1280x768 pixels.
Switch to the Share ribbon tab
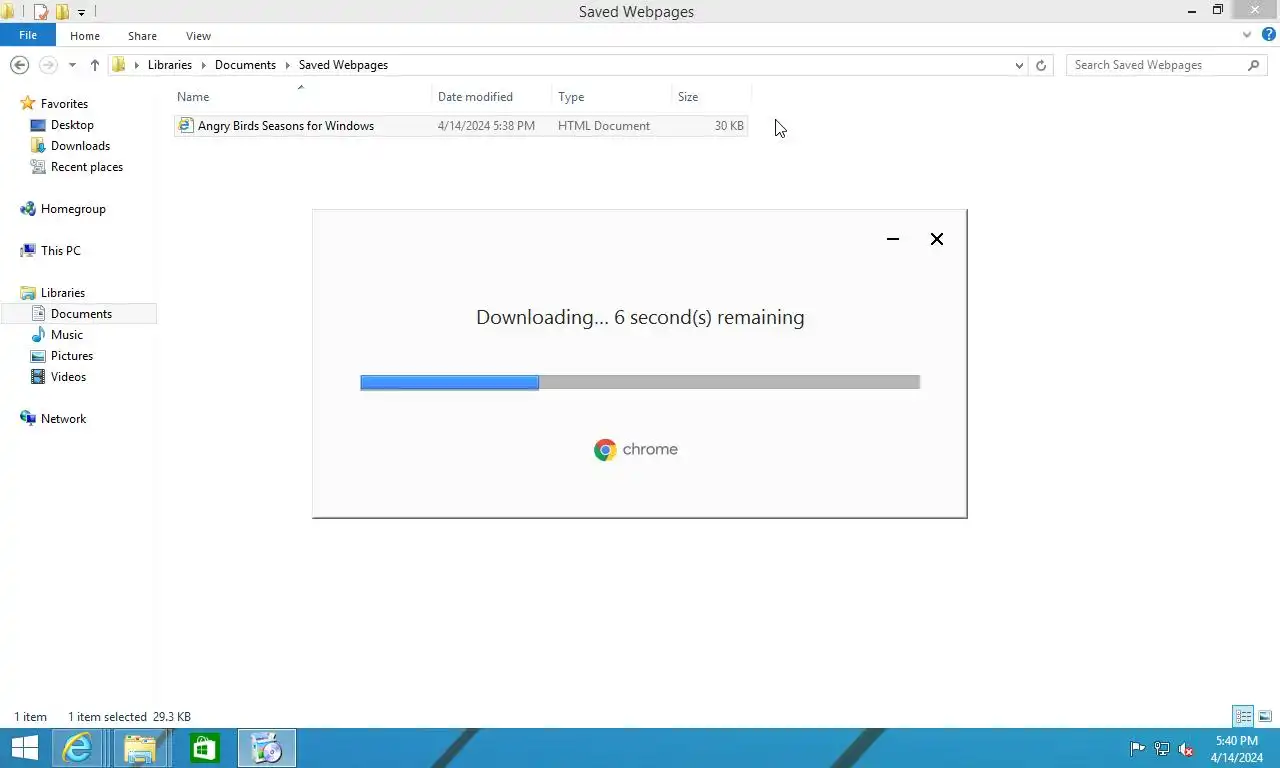pos(142,36)
